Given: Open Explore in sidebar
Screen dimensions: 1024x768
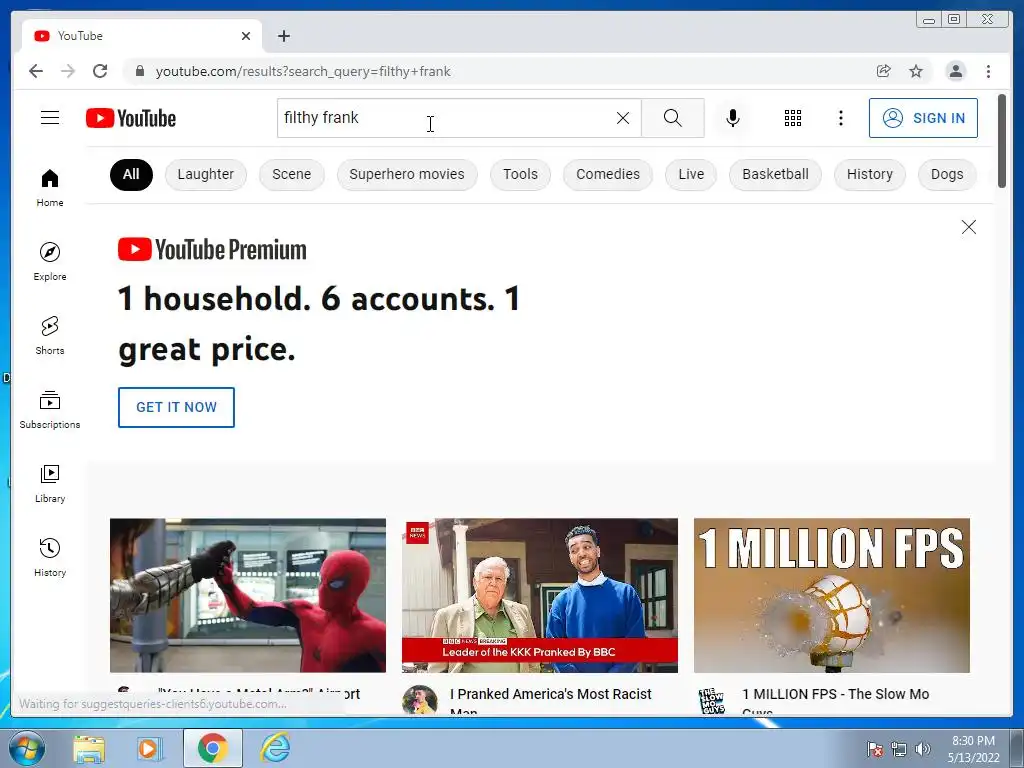Looking at the screenshot, I should click(50, 261).
